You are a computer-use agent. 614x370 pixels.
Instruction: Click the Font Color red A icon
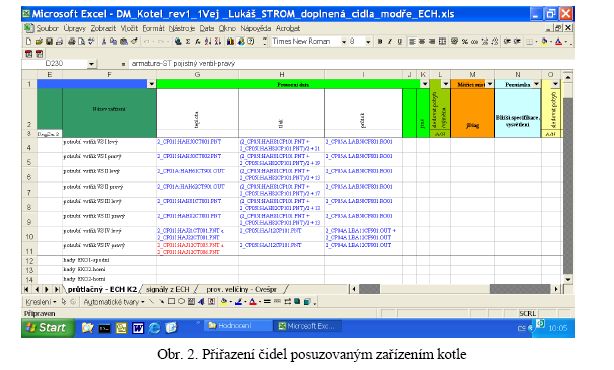558,42
